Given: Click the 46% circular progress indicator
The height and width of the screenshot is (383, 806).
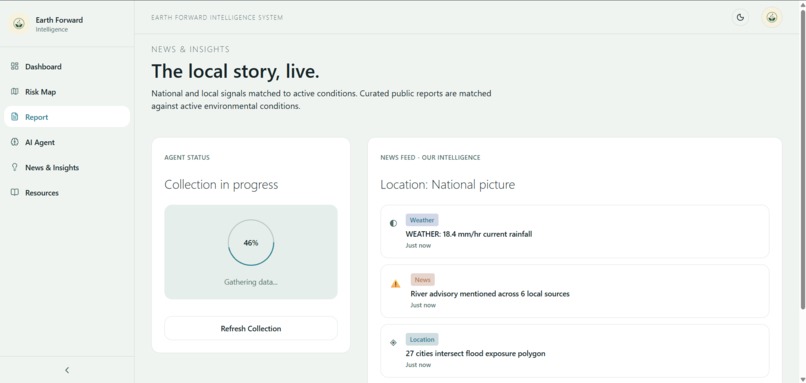Looking at the screenshot, I should coord(251,243).
